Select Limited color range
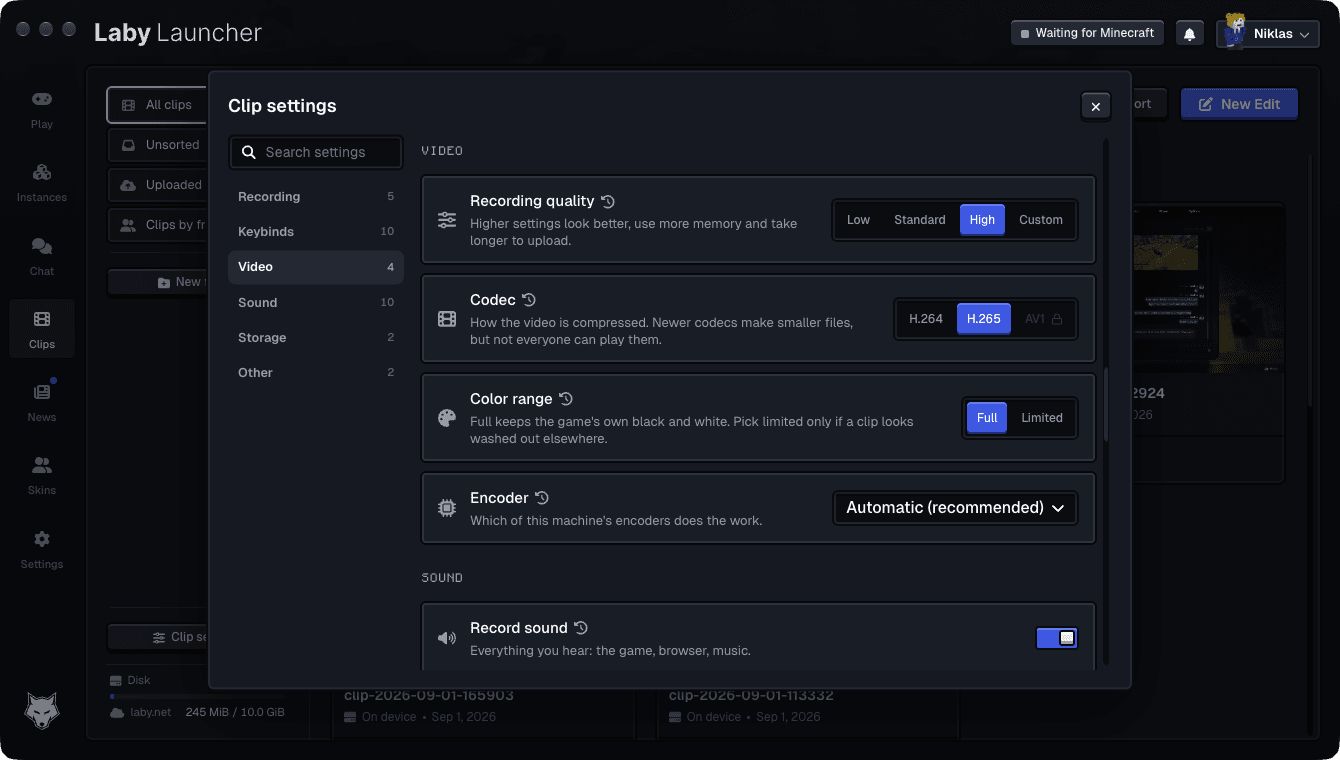This screenshot has height=760, width=1340. click(1042, 418)
